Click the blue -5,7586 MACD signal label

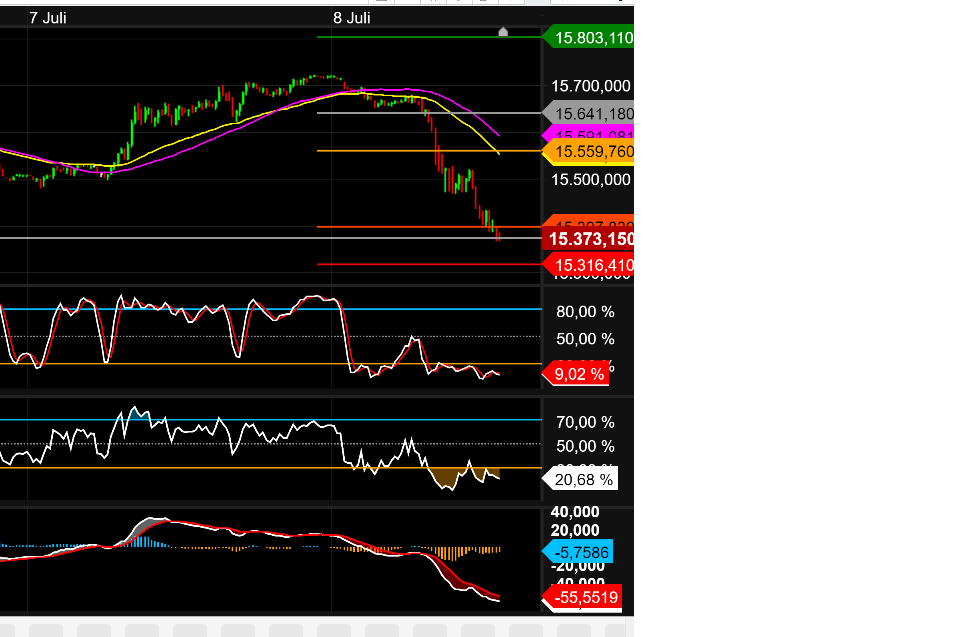580,550
